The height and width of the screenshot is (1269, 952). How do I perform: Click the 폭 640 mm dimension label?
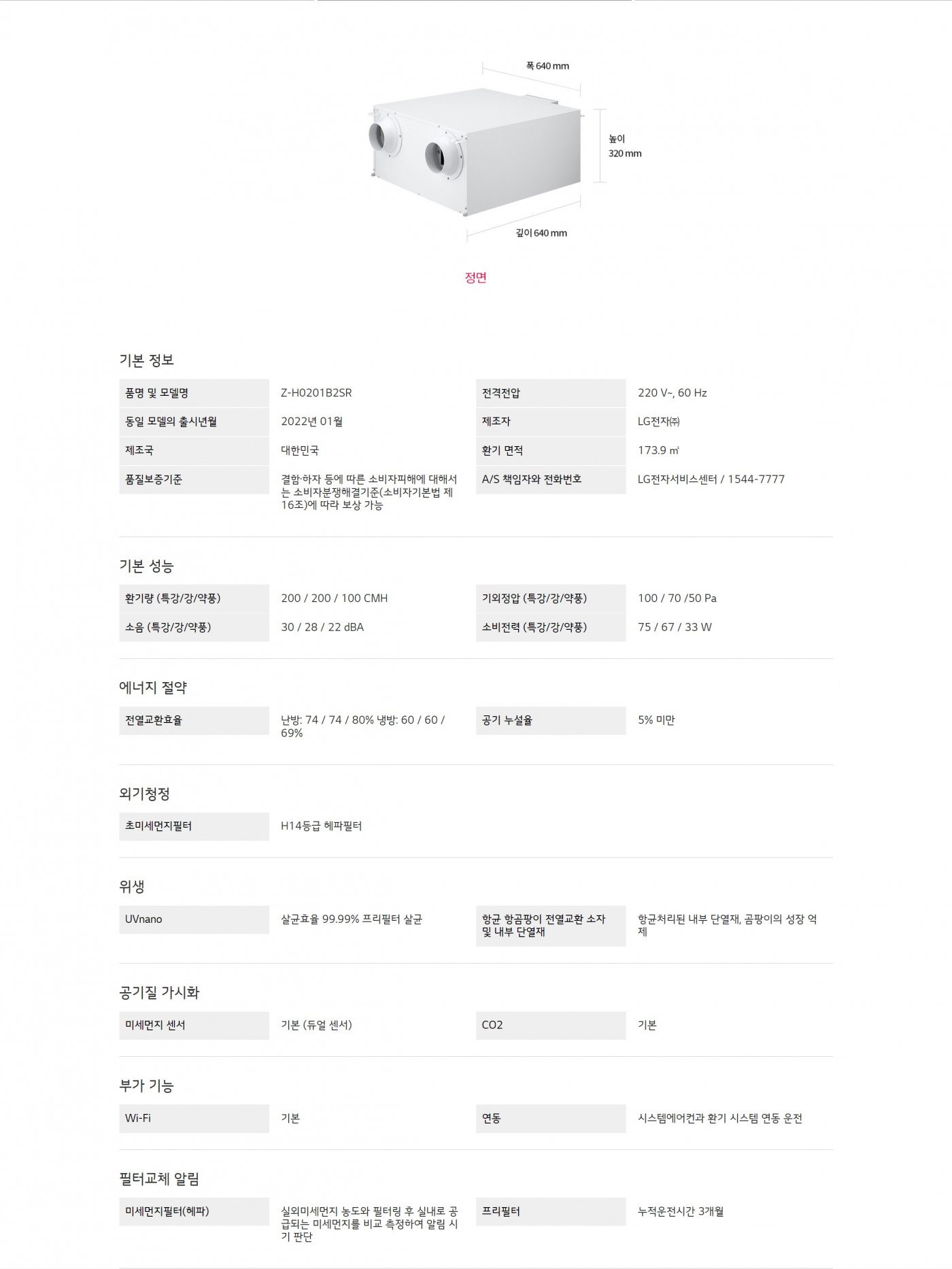tap(547, 66)
